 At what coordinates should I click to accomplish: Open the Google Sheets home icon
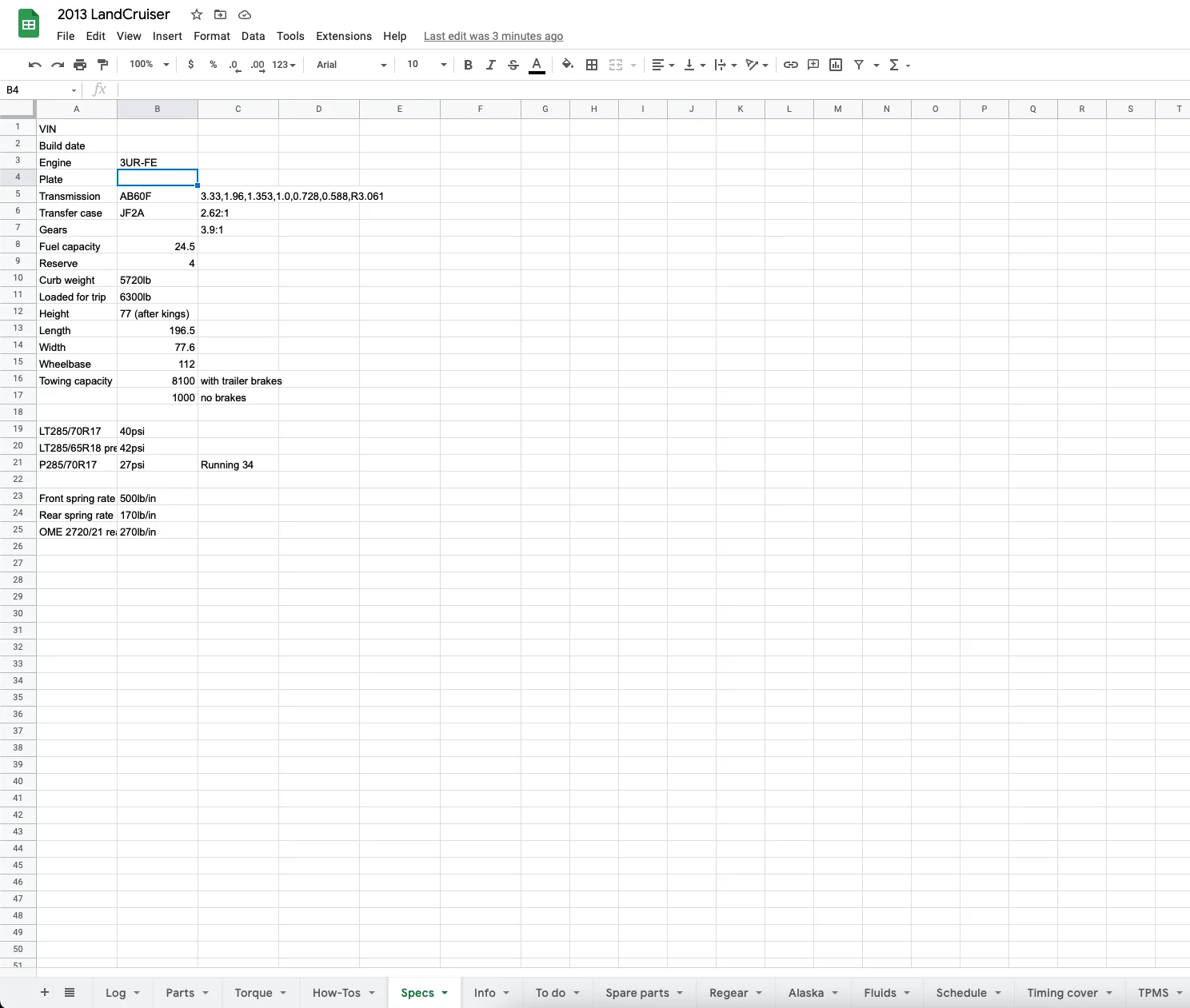[x=29, y=24]
